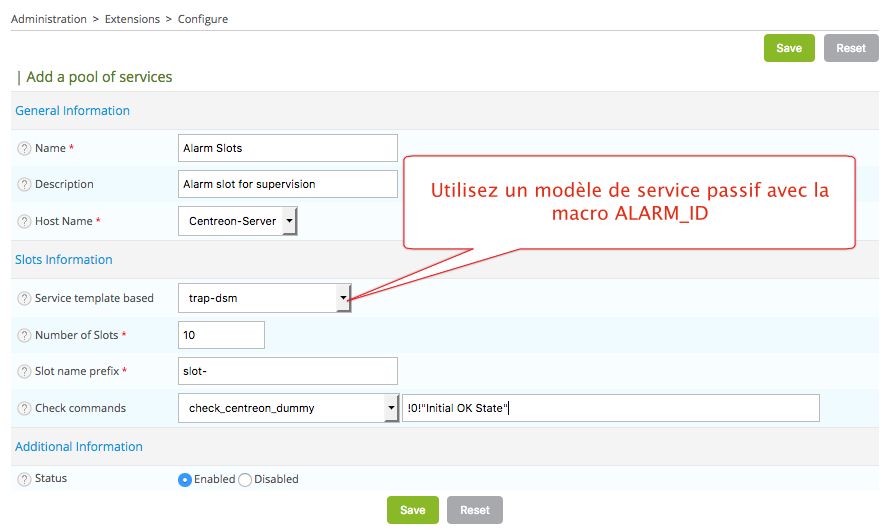The image size is (888, 531).
Task: Click help icon beside Description label
Action: click(x=24, y=185)
